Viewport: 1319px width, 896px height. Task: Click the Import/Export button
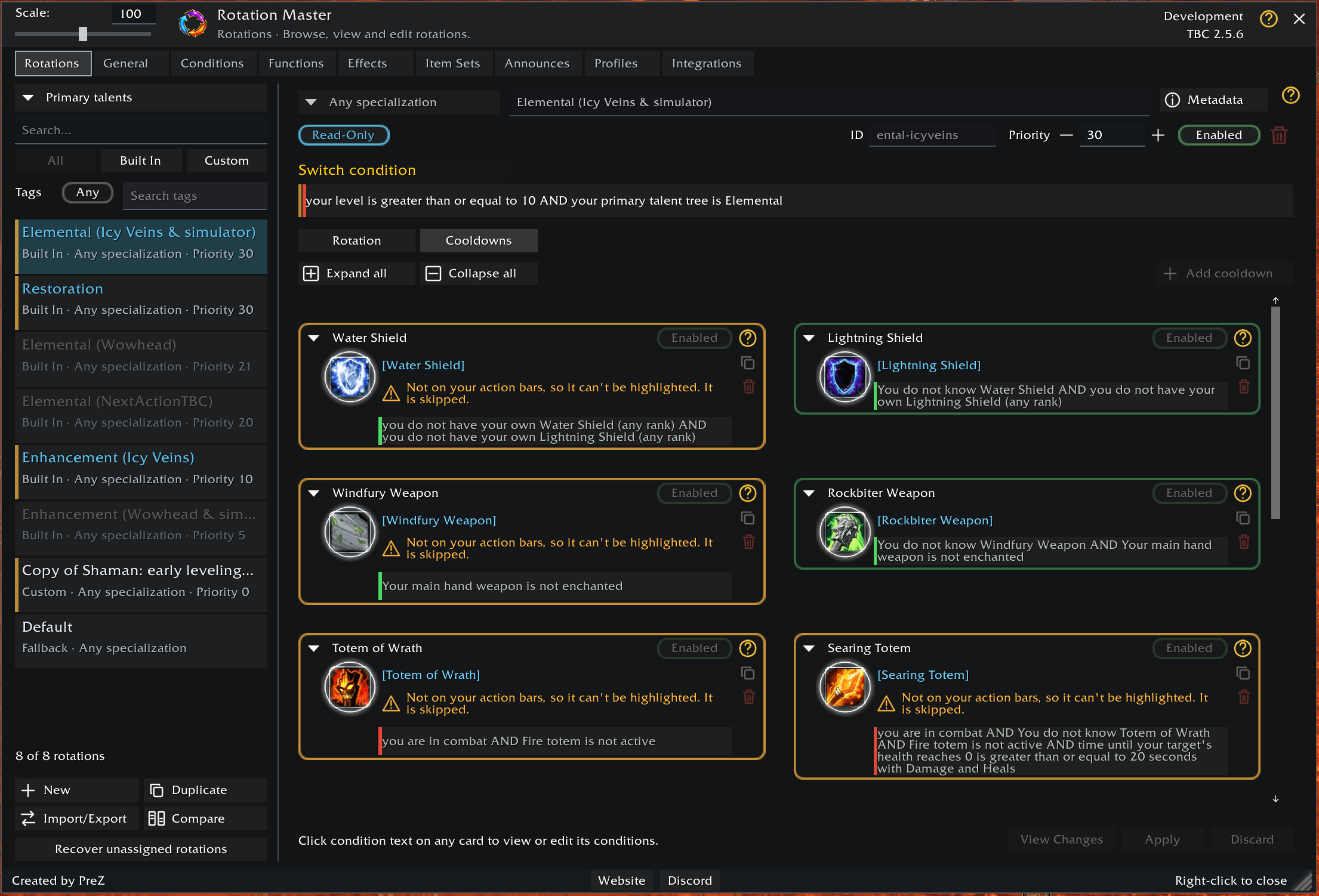coord(77,819)
